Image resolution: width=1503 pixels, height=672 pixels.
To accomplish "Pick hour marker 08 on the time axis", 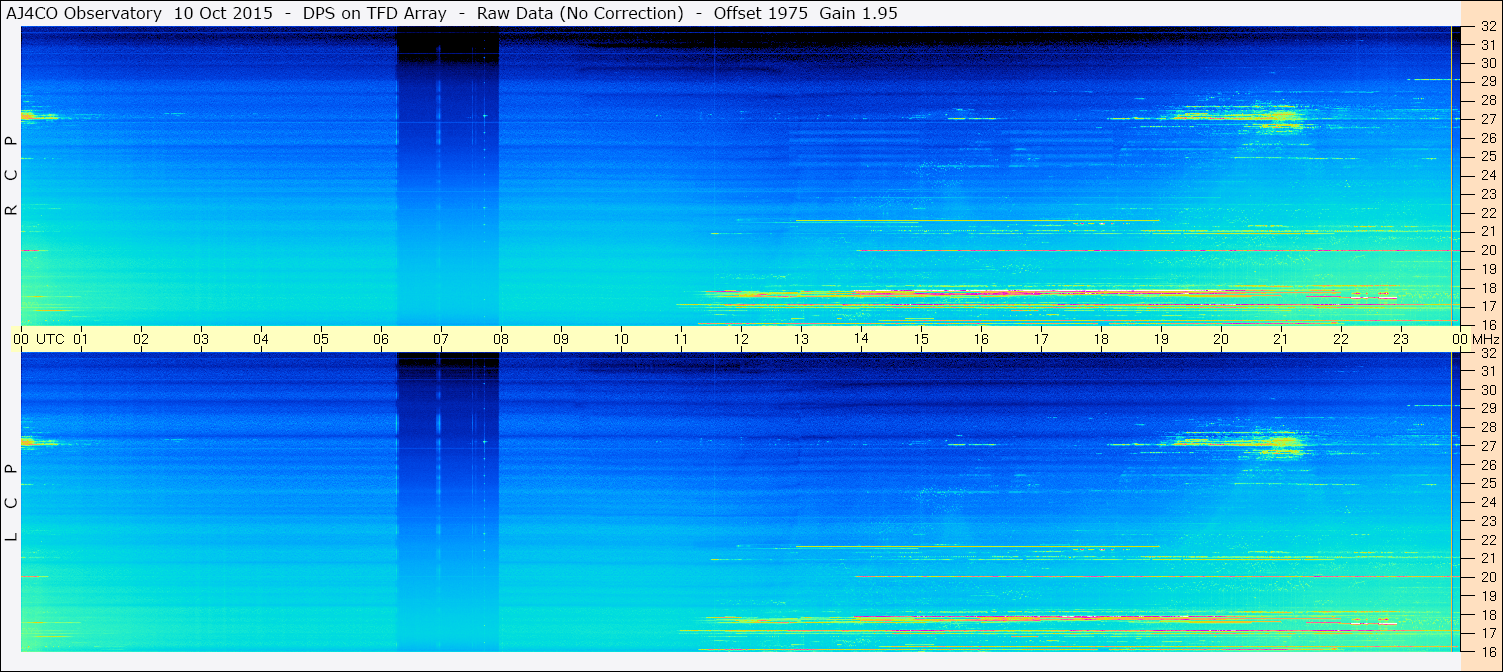I will pos(501,339).
